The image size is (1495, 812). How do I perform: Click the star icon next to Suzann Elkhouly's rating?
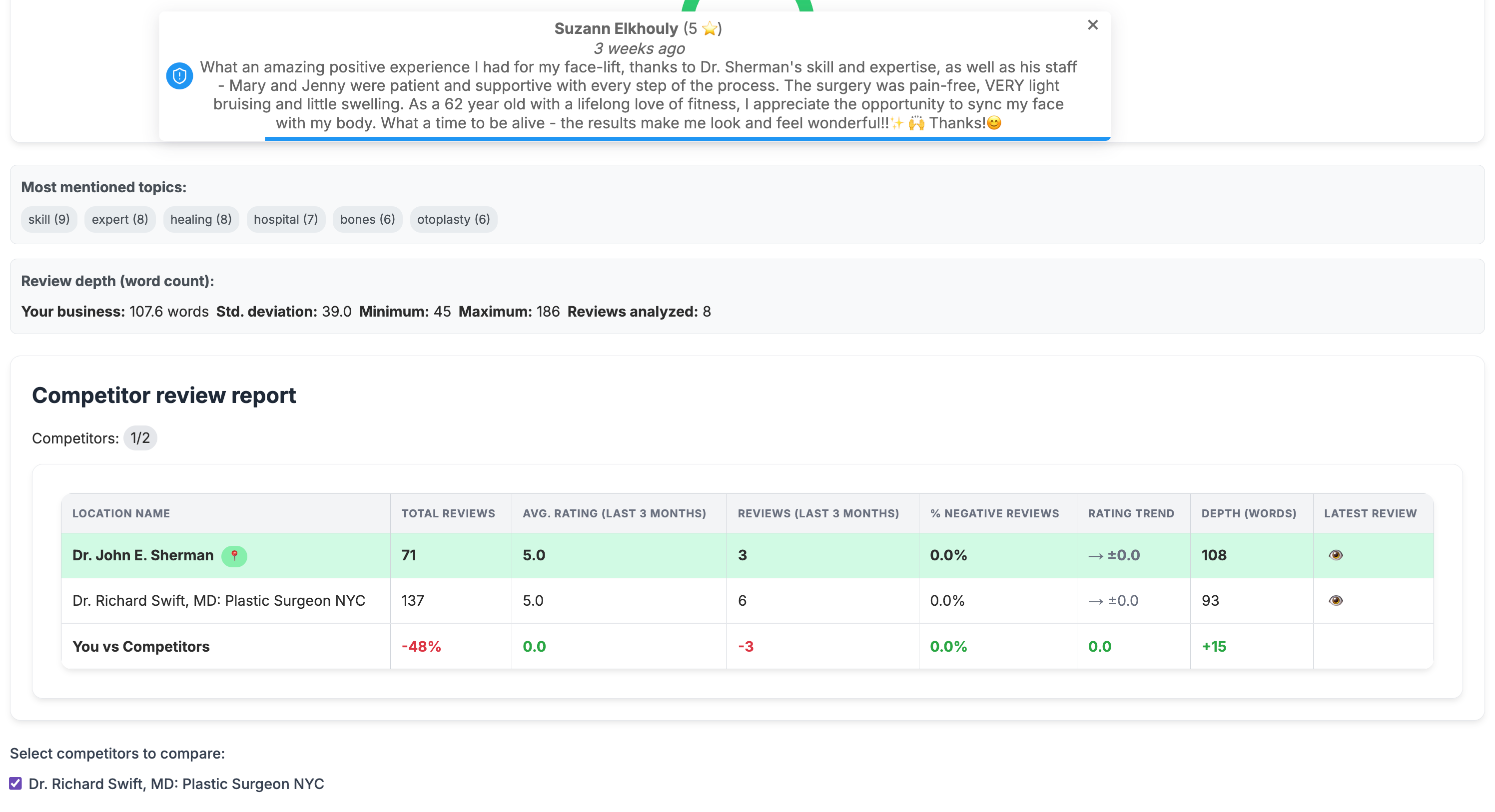pos(709,27)
